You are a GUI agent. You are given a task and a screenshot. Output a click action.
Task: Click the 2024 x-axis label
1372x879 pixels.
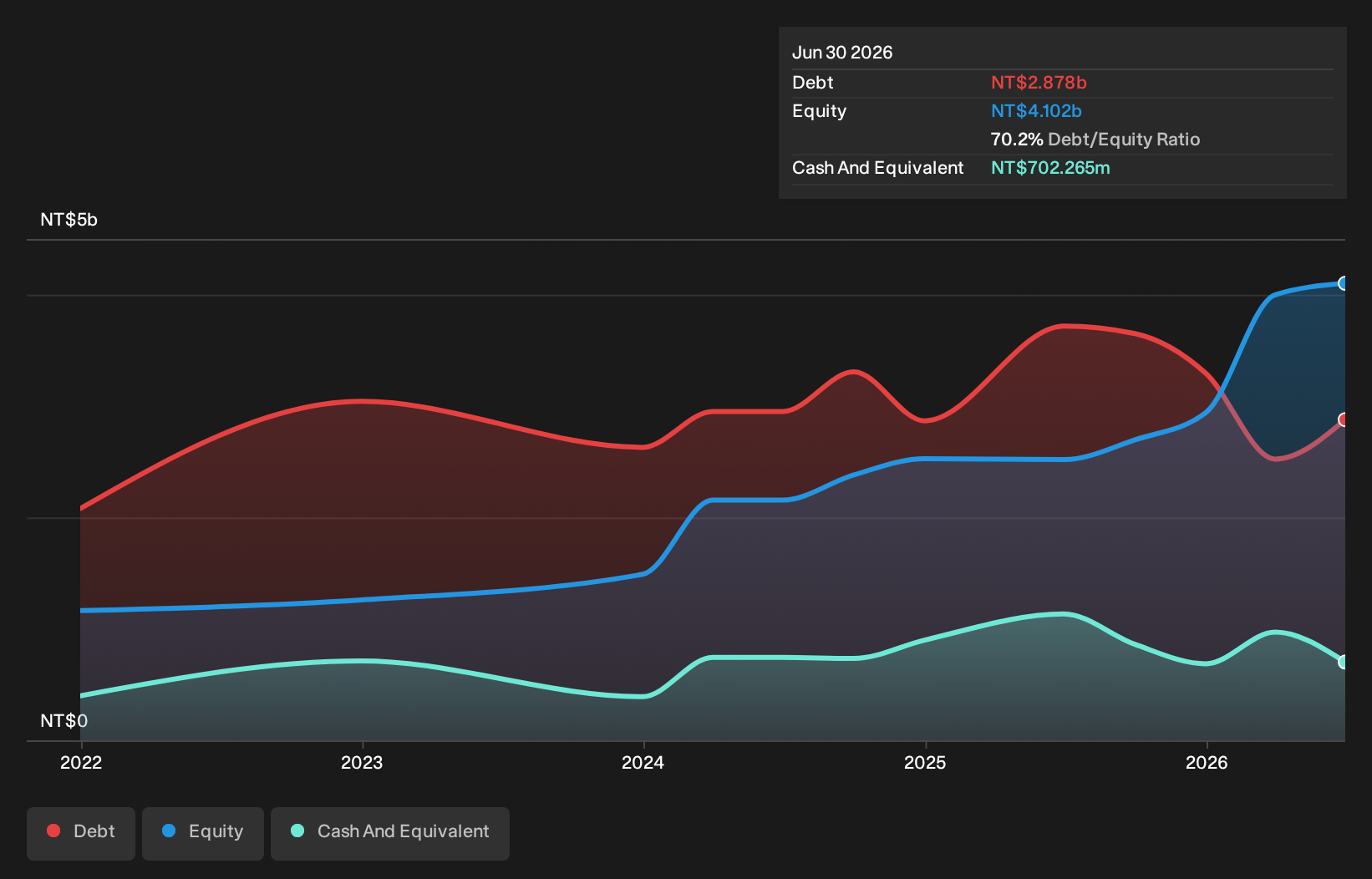pos(643,762)
